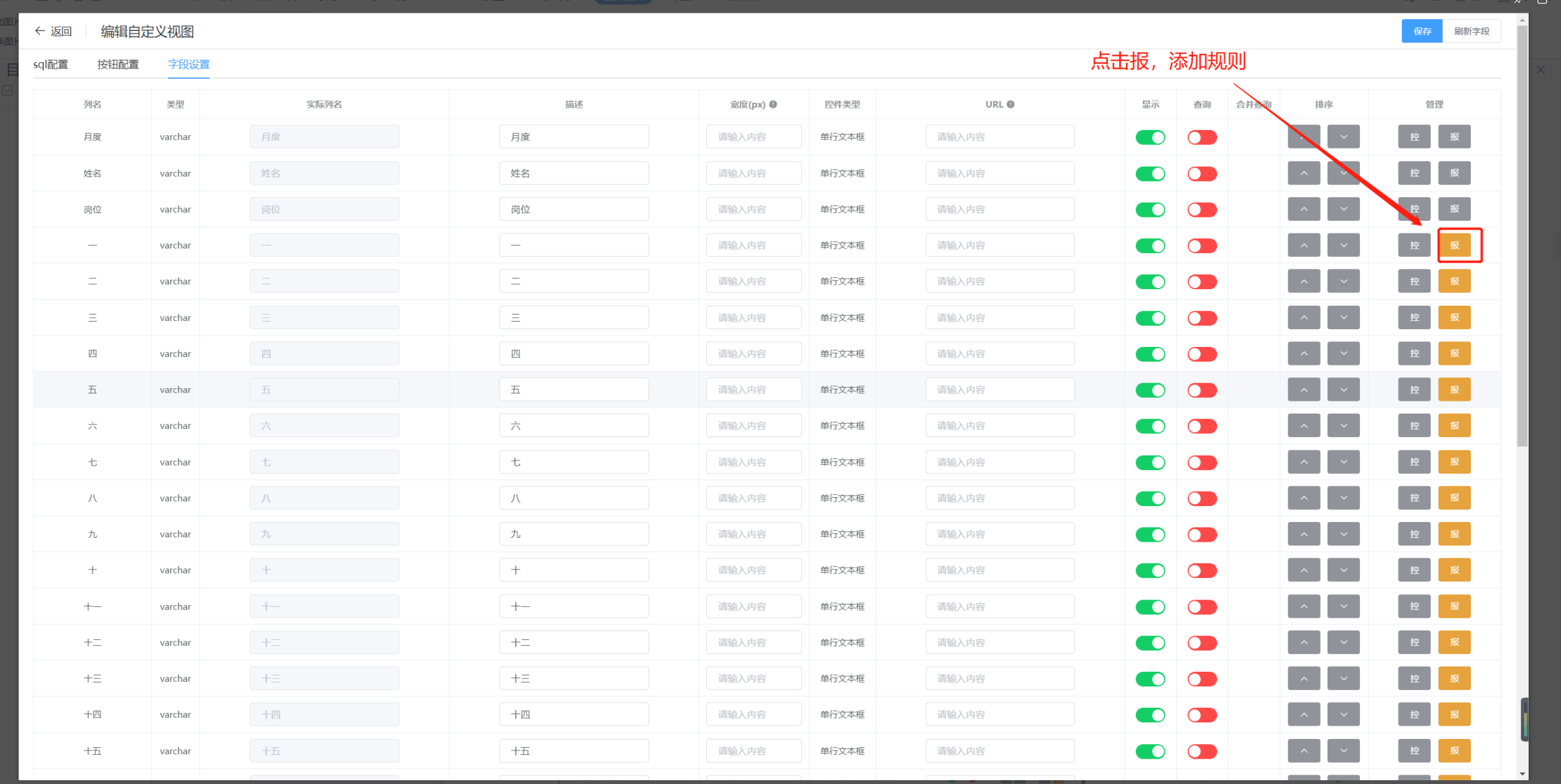1561x784 pixels.
Task: Click the back arrow 返回 icon
Action: (x=40, y=31)
